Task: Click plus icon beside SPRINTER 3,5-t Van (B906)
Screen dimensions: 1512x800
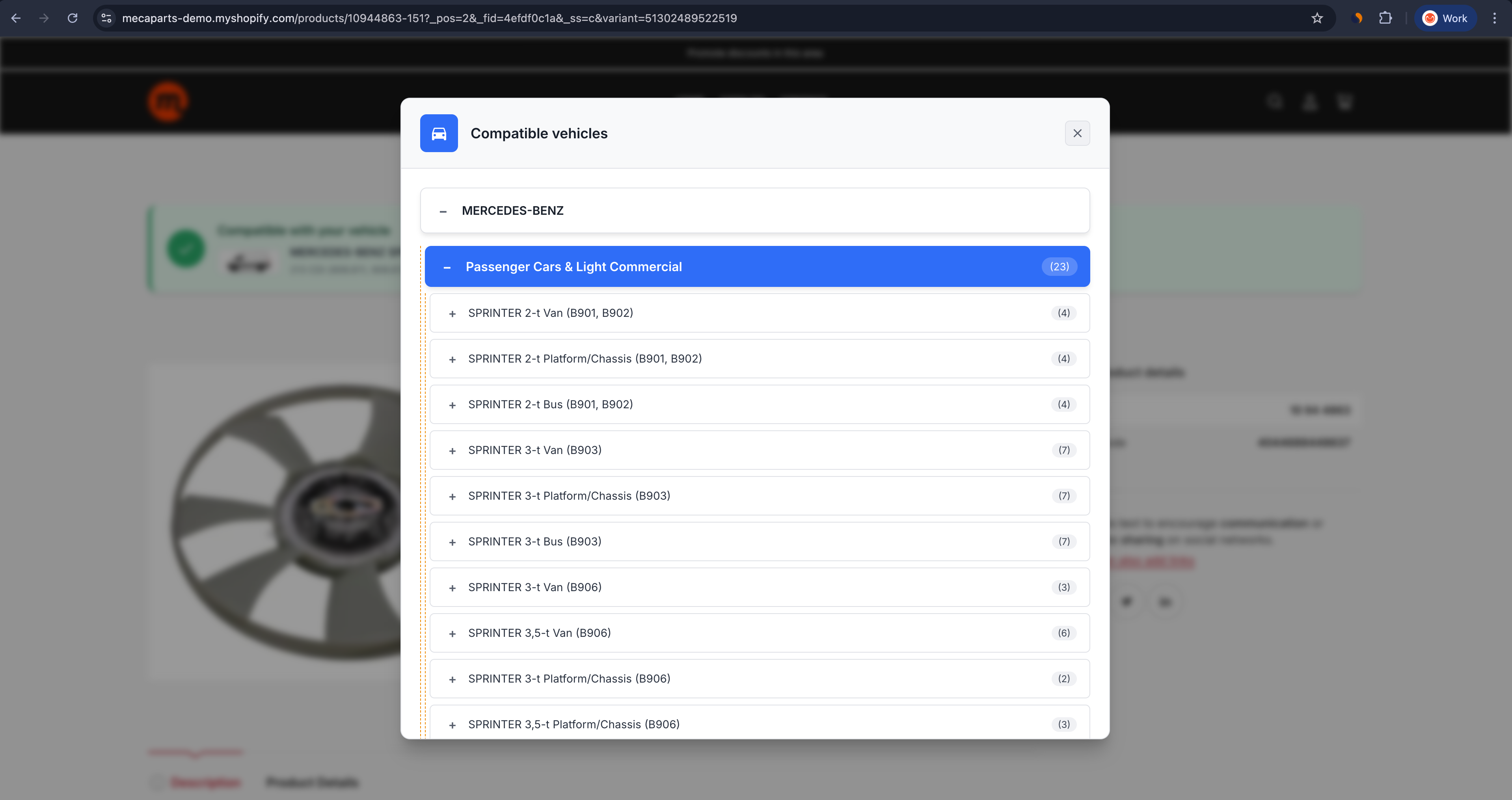Action: click(x=452, y=634)
